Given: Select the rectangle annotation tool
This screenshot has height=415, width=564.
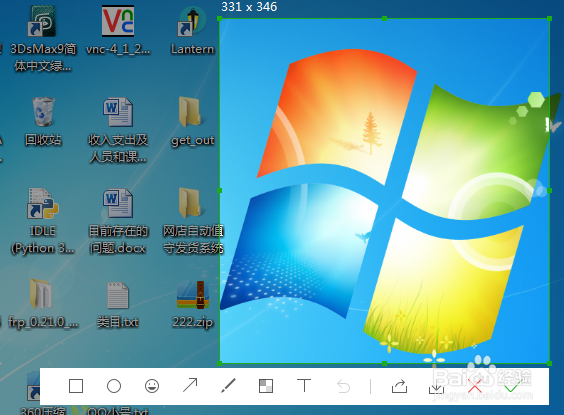Looking at the screenshot, I should (76, 386).
